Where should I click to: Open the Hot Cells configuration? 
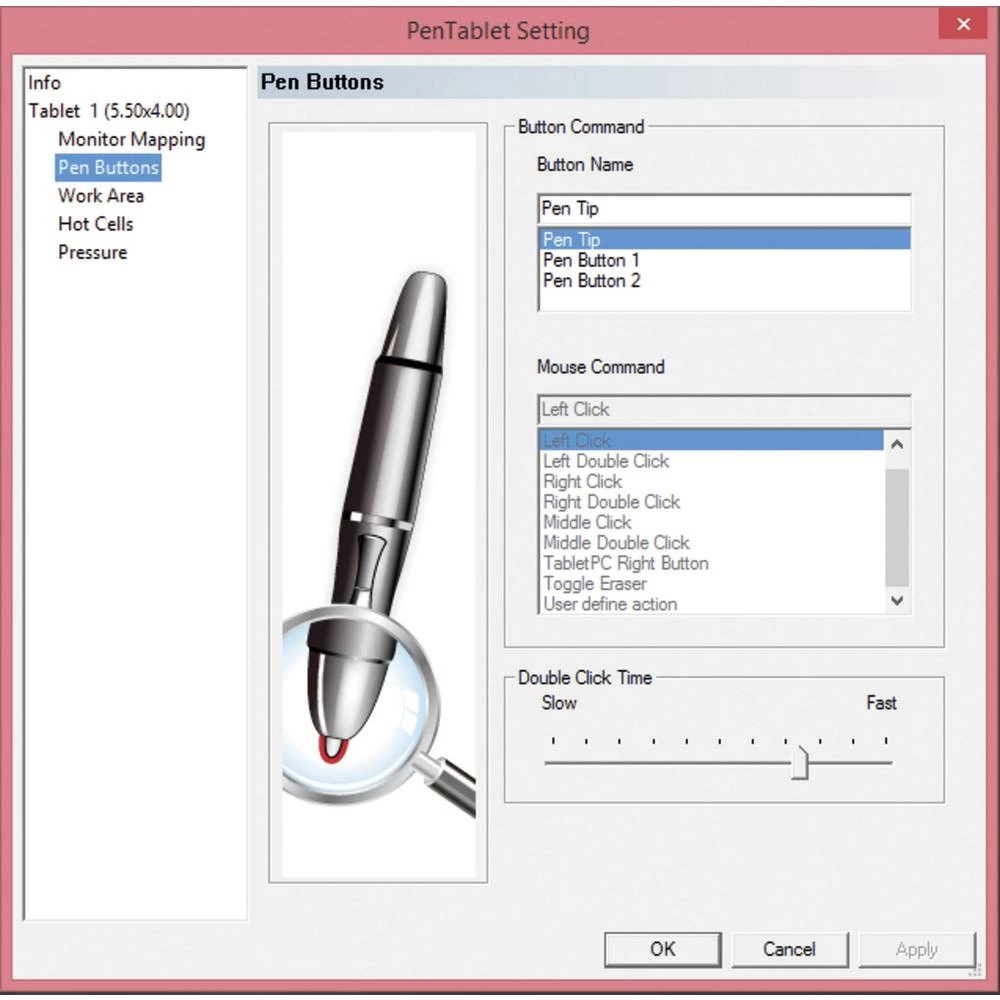pyautogui.click(x=95, y=223)
